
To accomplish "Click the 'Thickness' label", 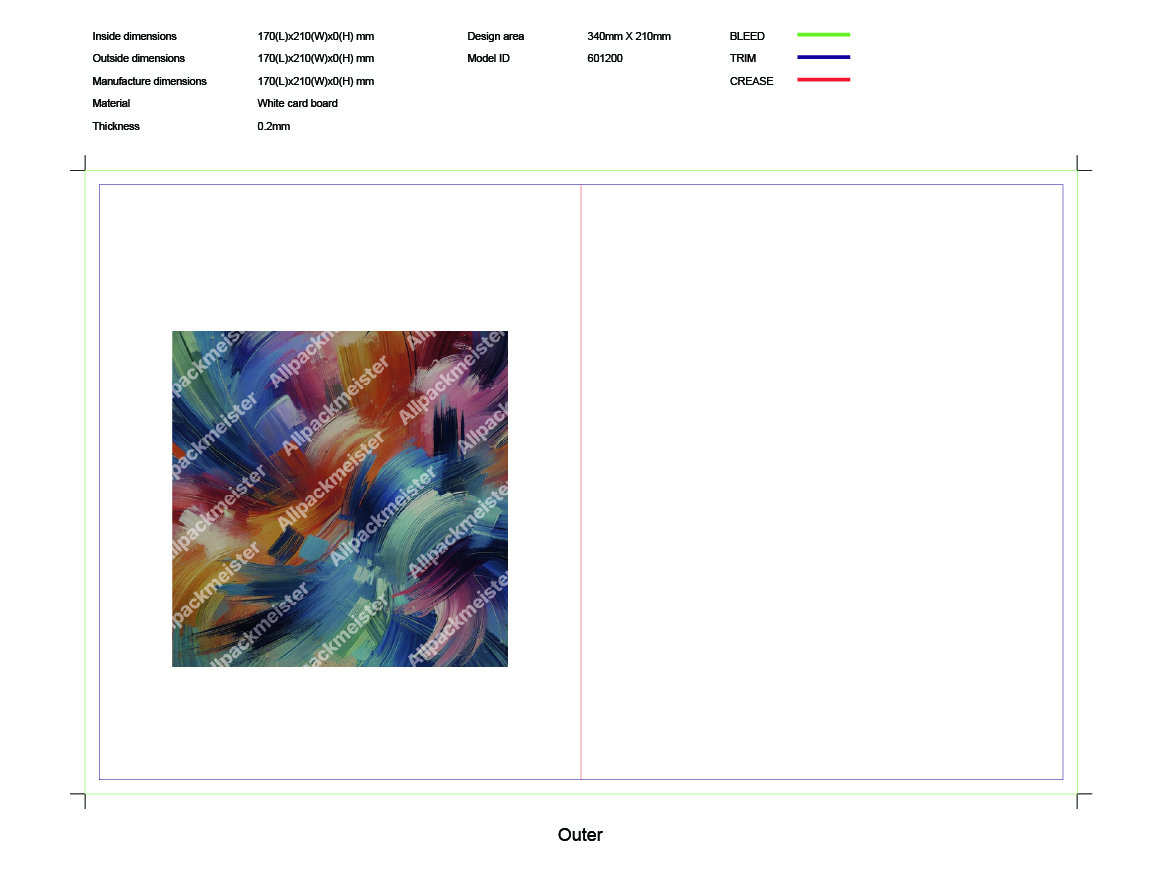I will point(116,126).
